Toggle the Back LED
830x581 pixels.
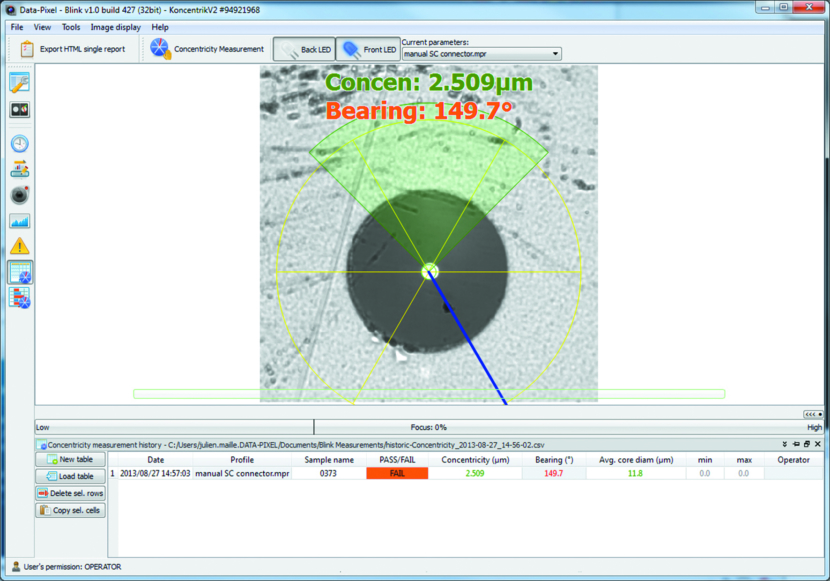pos(305,48)
